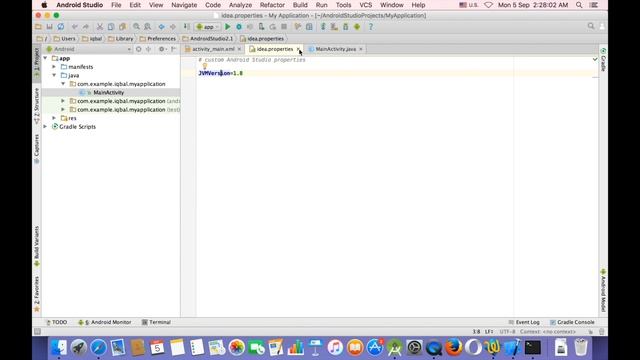Click the Find magnifier icon
640x360 pixels.
(x=136, y=27)
